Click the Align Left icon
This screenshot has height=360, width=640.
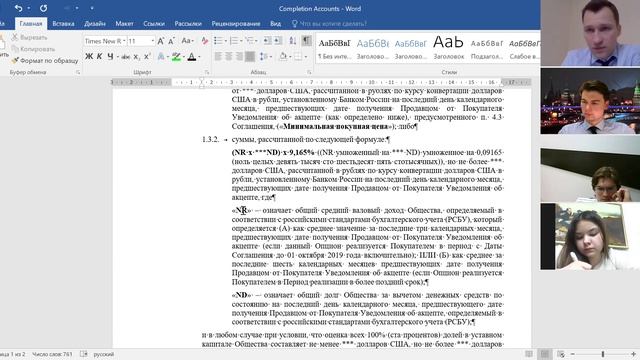click(218, 57)
